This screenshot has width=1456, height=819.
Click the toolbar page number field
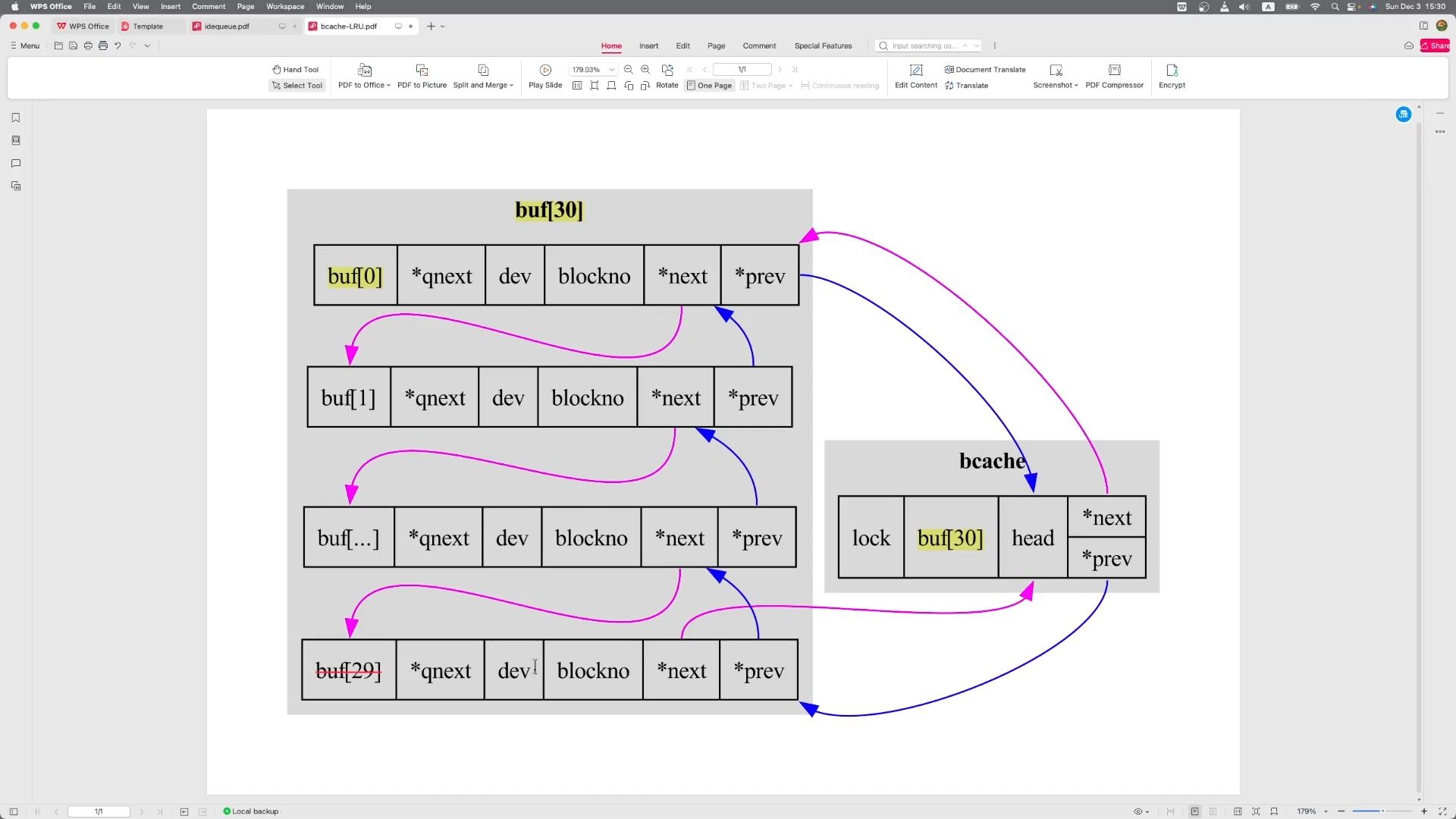click(742, 70)
